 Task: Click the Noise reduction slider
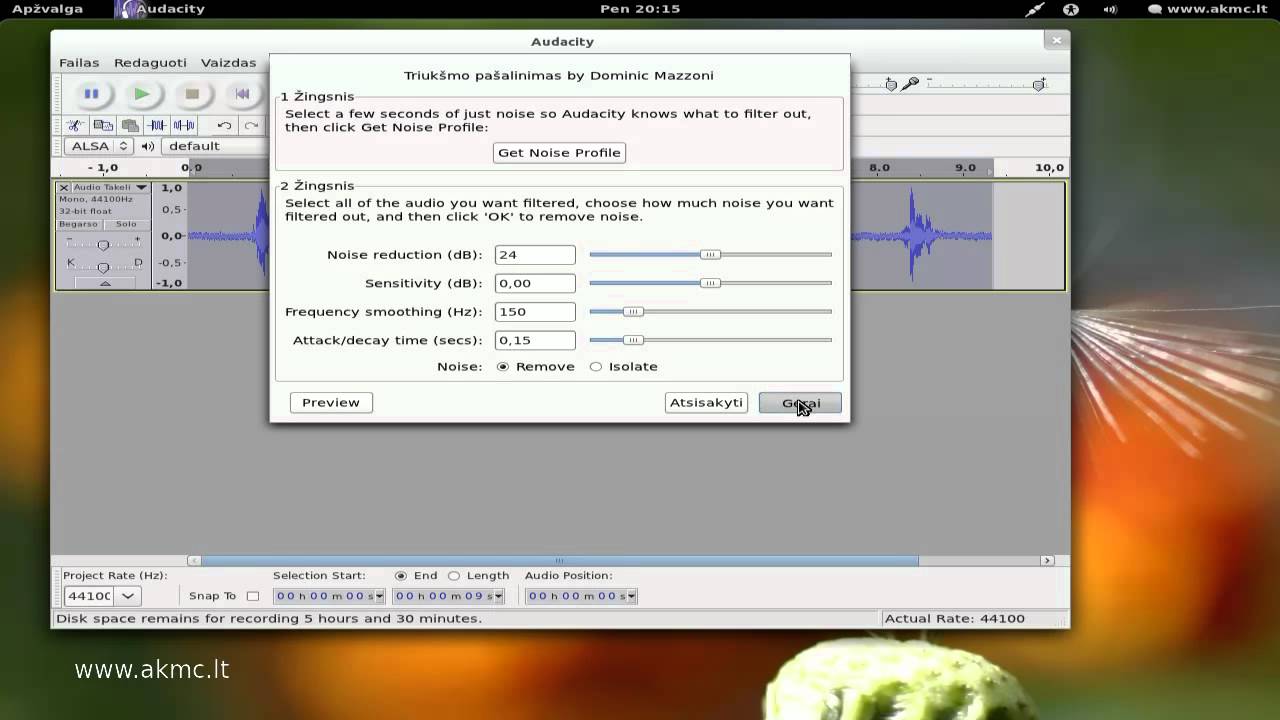point(710,255)
